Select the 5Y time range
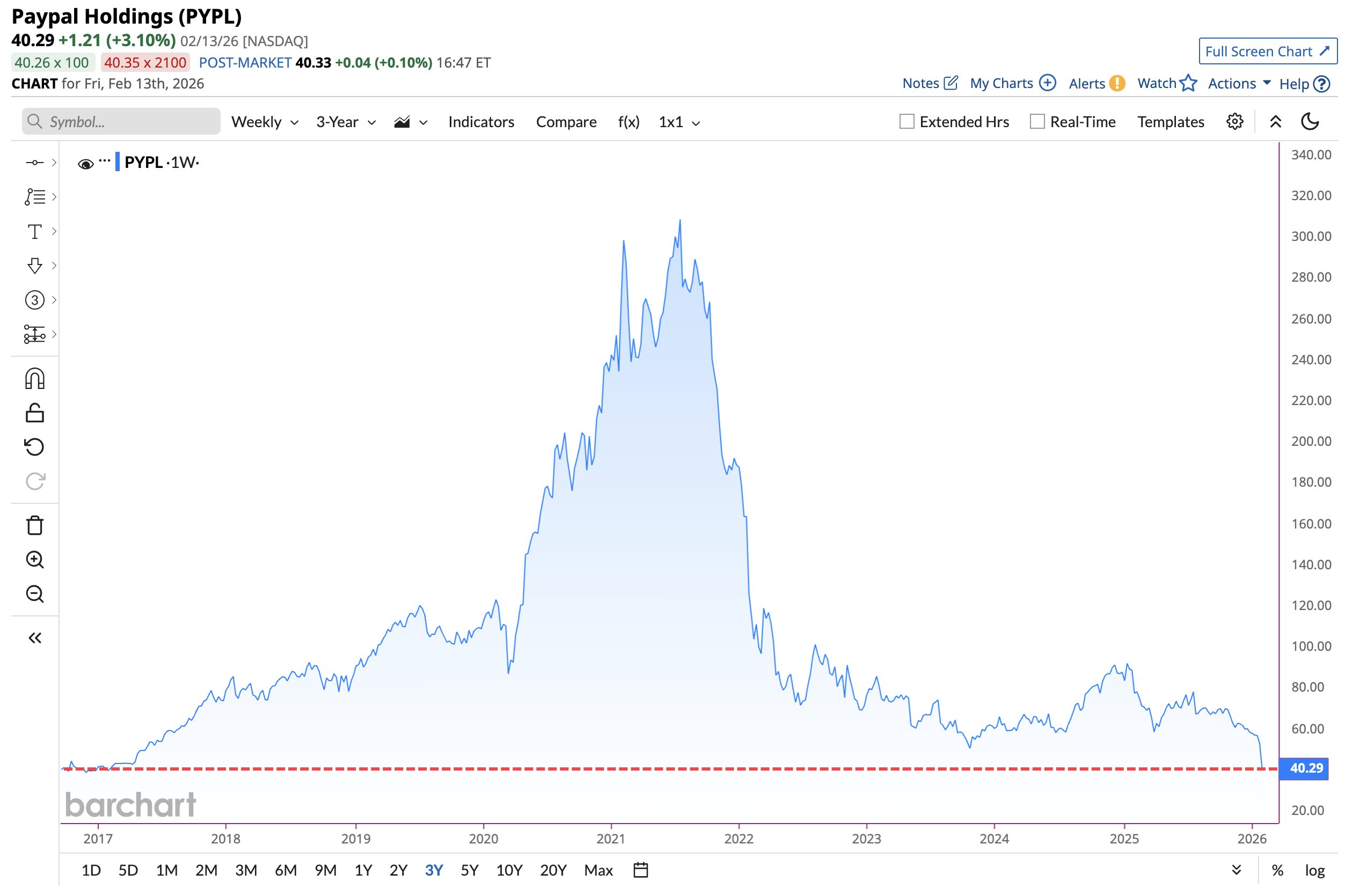 pyautogui.click(x=469, y=870)
